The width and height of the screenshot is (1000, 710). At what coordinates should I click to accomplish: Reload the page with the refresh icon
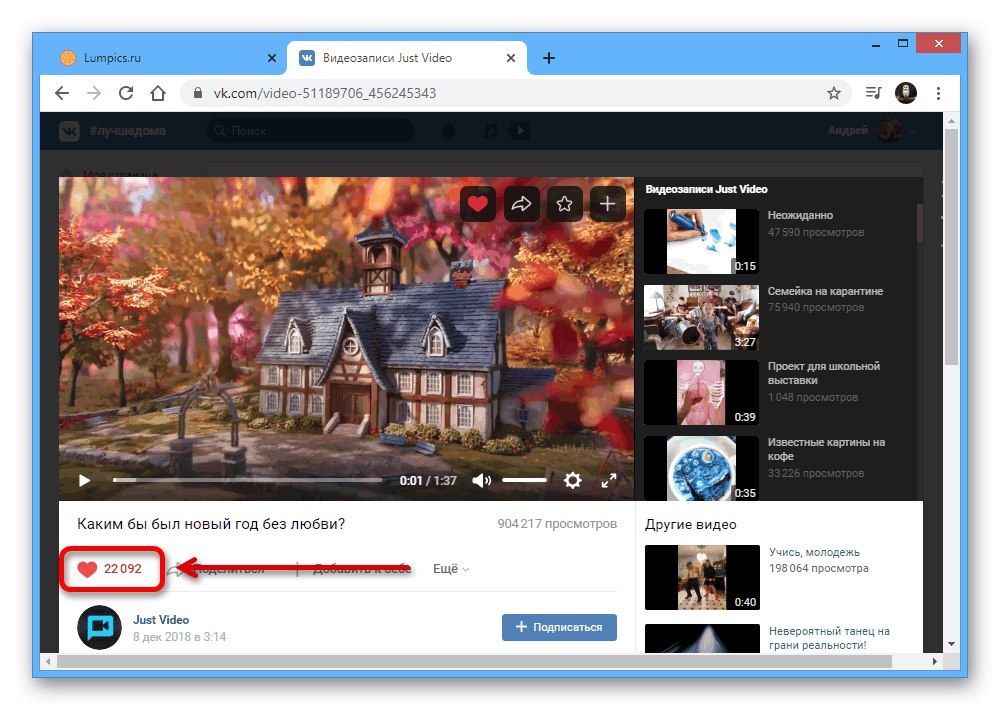point(126,93)
